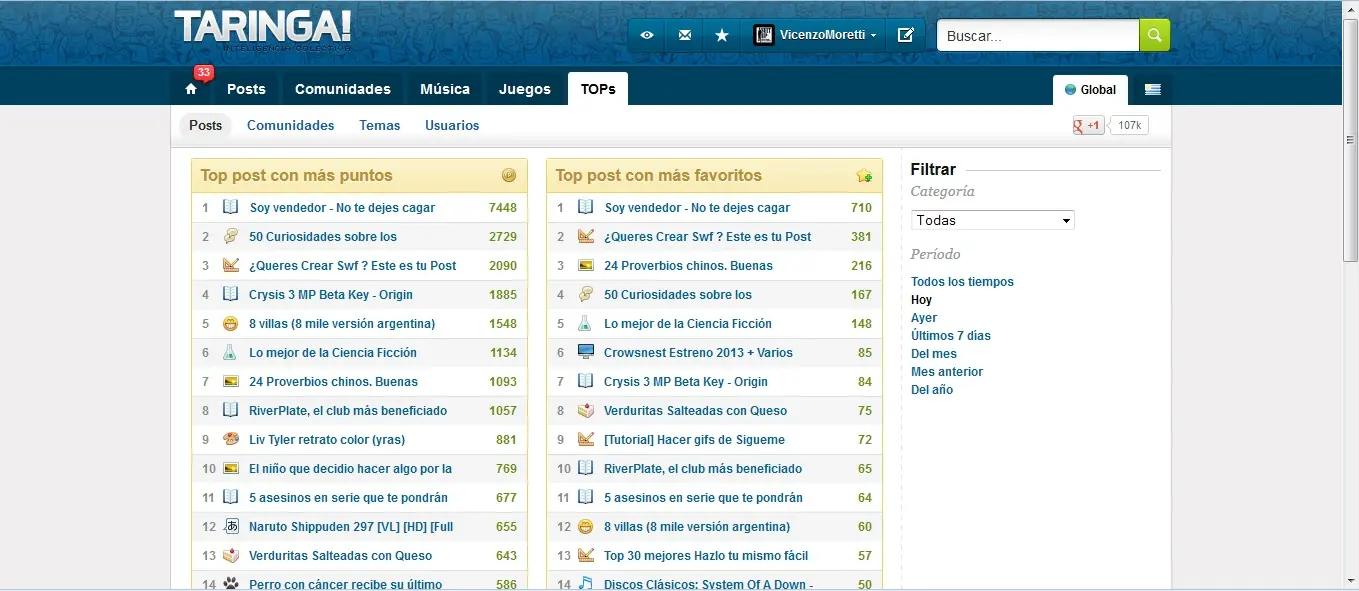Click the TARINGA! logo

(262, 30)
